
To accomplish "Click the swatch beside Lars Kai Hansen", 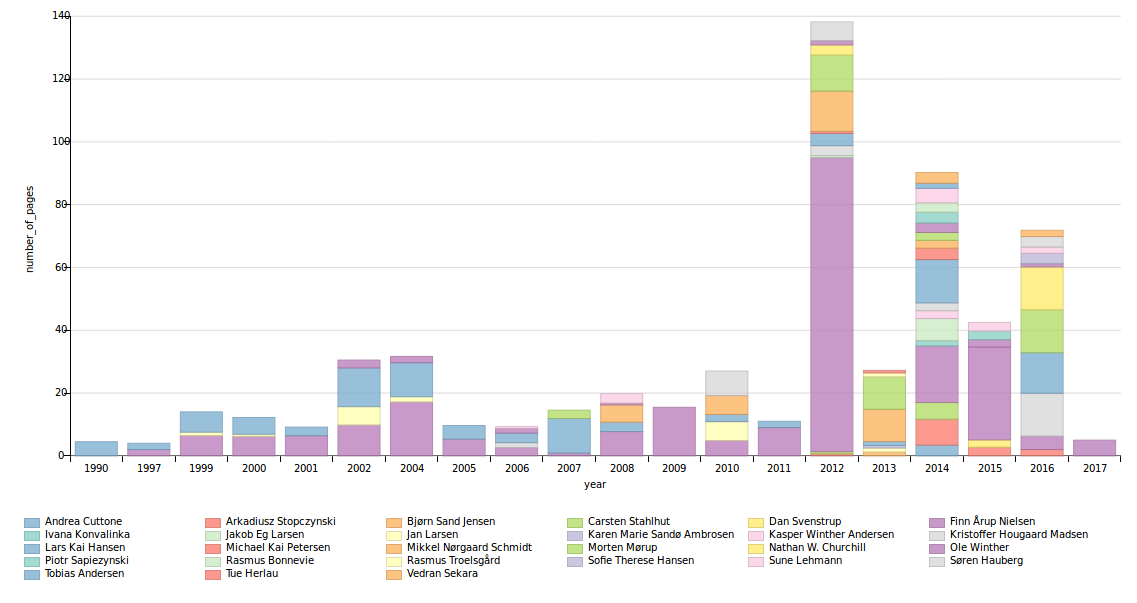I will click(x=31, y=549).
